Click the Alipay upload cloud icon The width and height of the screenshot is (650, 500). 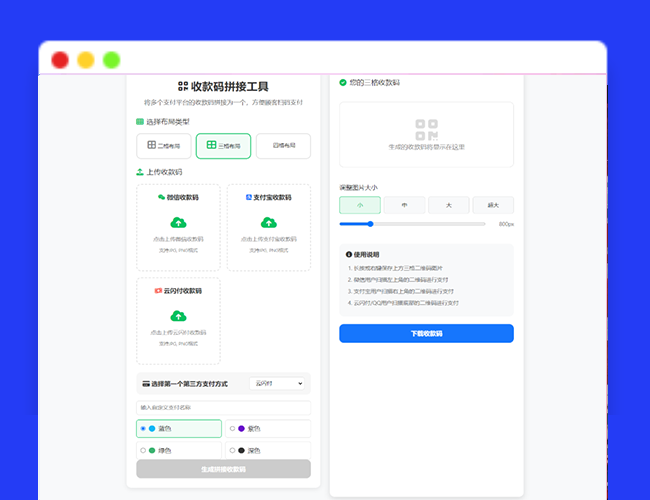pos(269,223)
